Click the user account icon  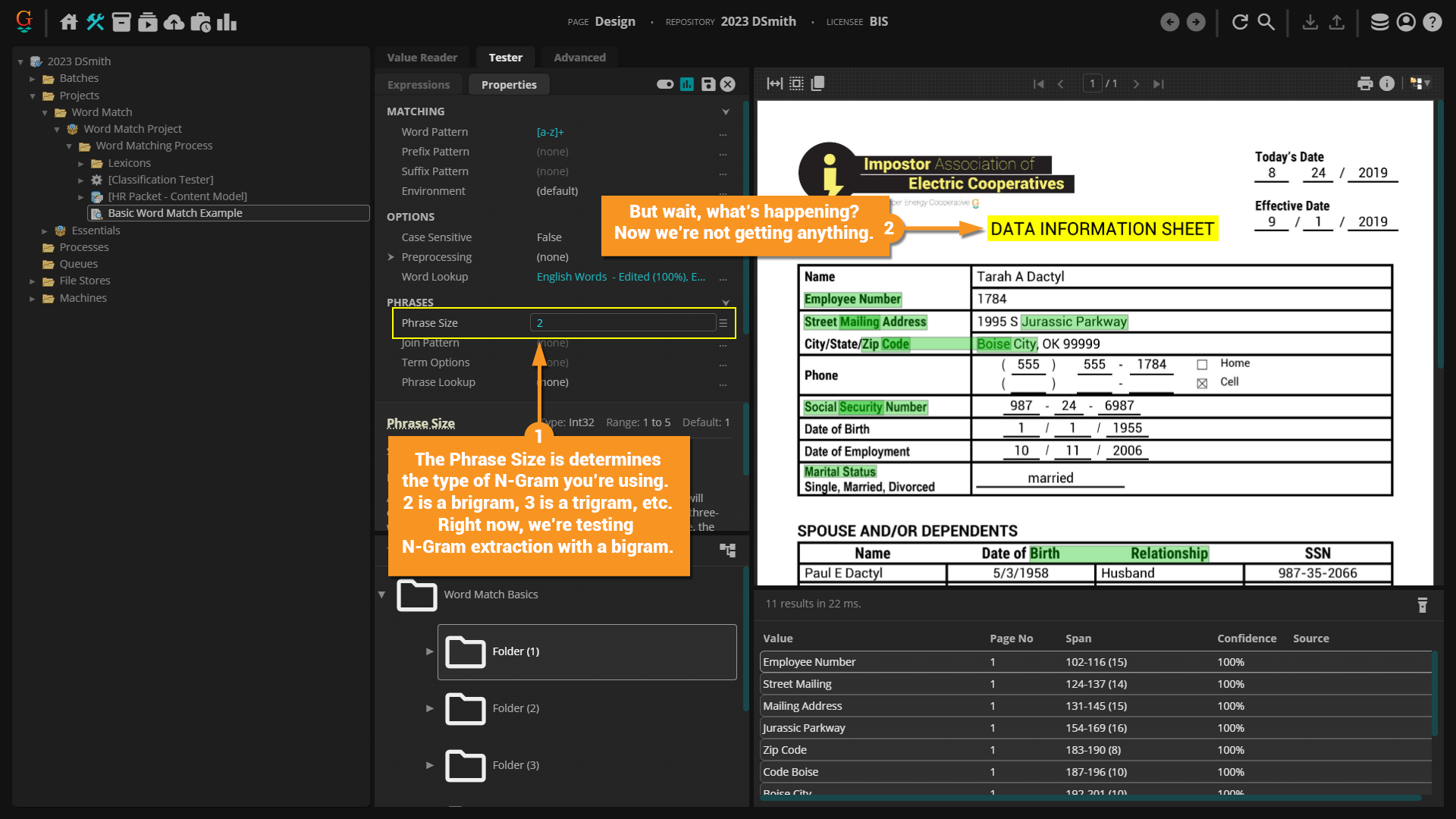click(x=1406, y=22)
